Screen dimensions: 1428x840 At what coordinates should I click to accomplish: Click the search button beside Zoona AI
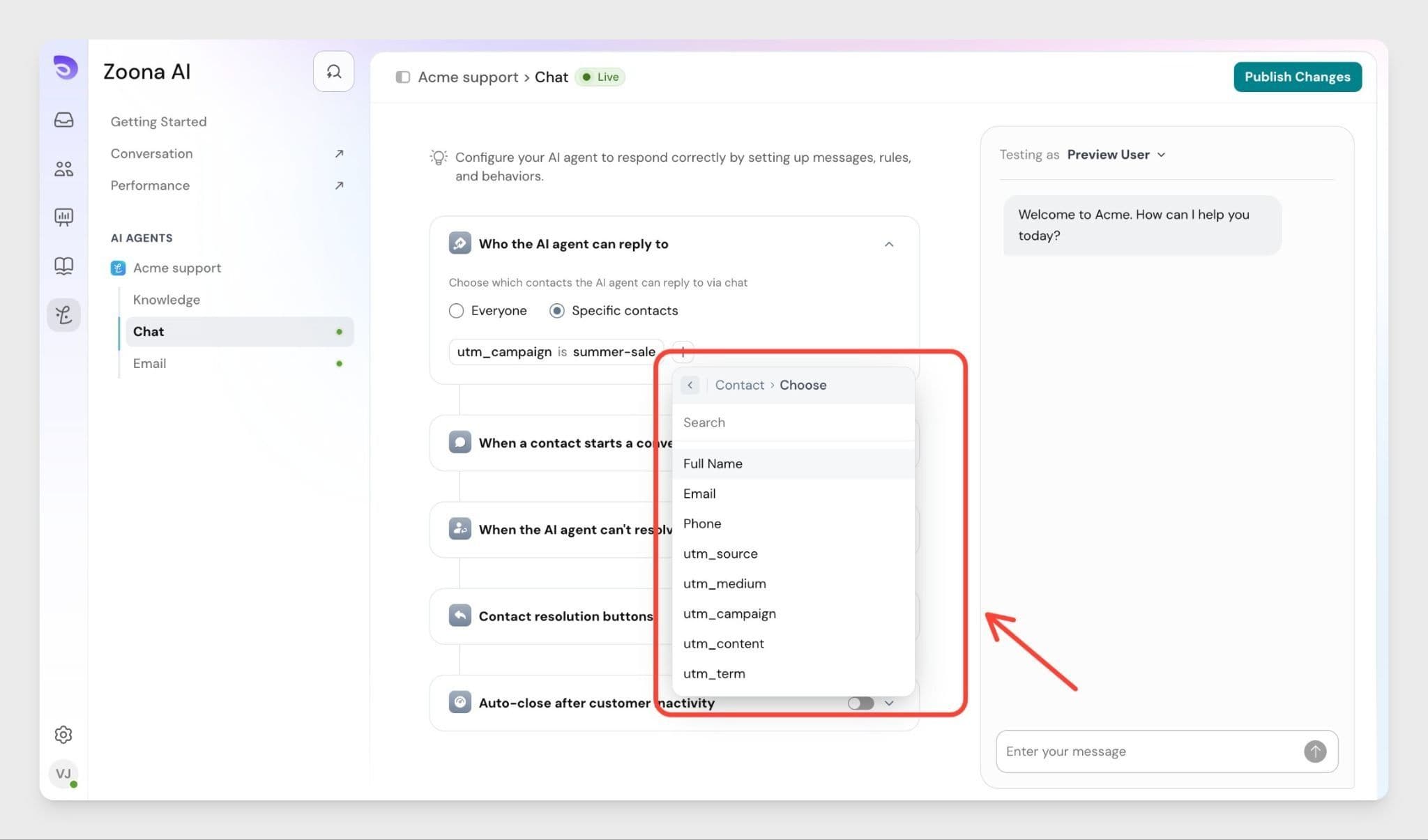[333, 71]
